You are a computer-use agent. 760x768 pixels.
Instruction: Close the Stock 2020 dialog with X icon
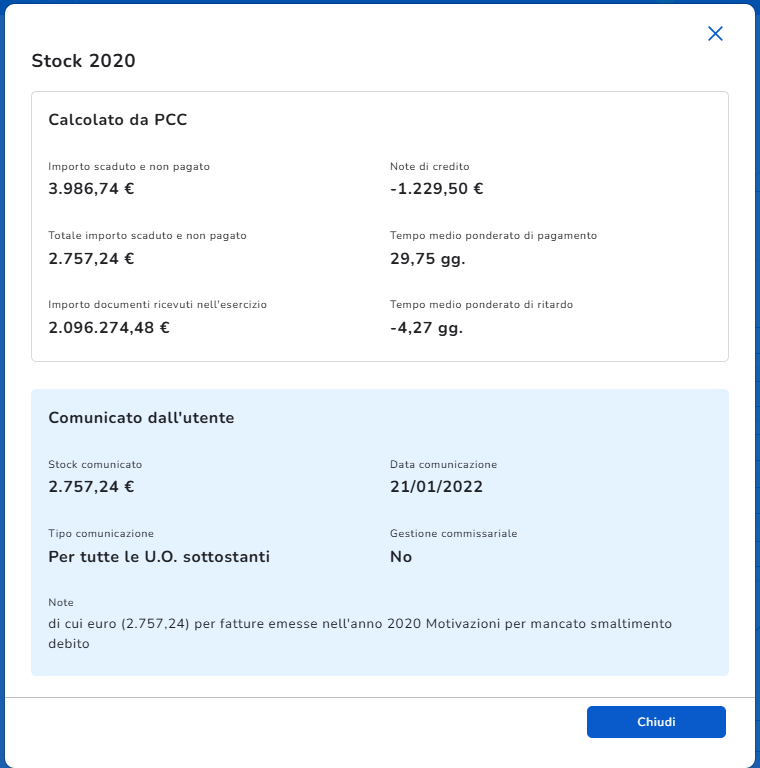tap(715, 34)
